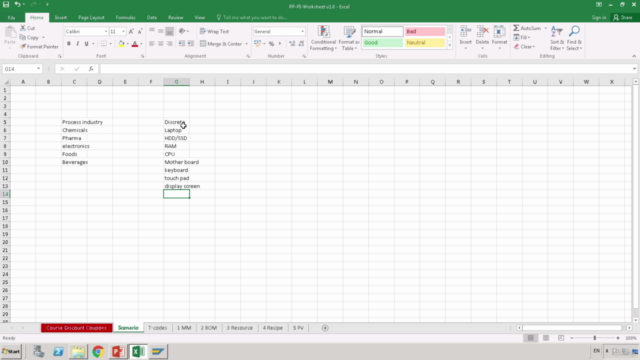Image resolution: width=640 pixels, height=360 pixels.
Task: Open the File tab
Action: pyautogui.click(x=11, y=18)
